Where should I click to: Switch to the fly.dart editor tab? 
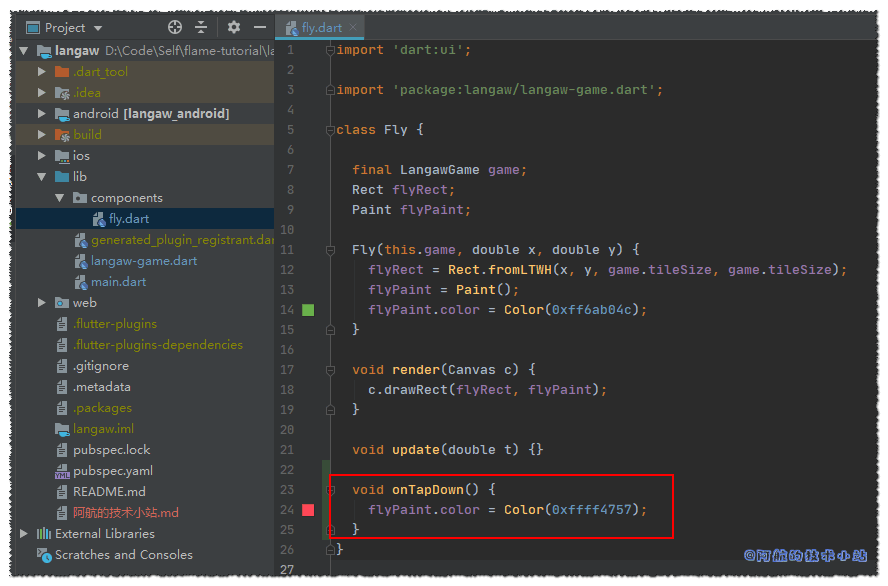pos(321,28)
